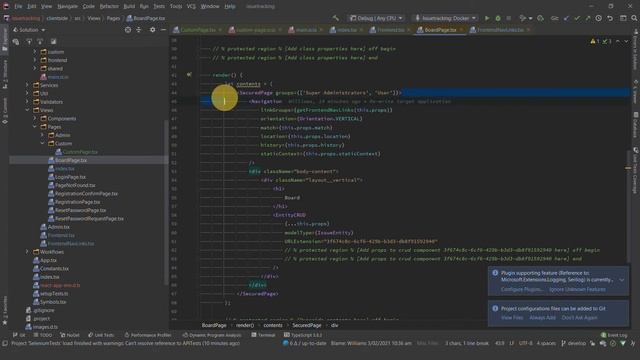Switch to FrontendNavLinks.tsx editor tab
This screenshot has width=640, height=360.
click(500, 30)
